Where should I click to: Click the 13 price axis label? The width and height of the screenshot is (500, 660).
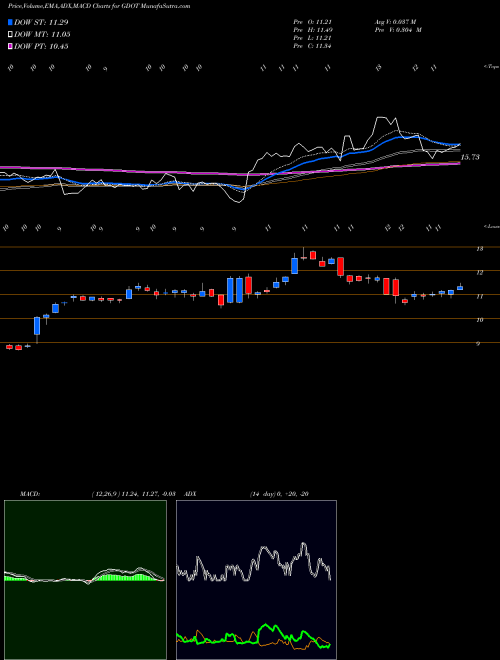pos(479,249)
